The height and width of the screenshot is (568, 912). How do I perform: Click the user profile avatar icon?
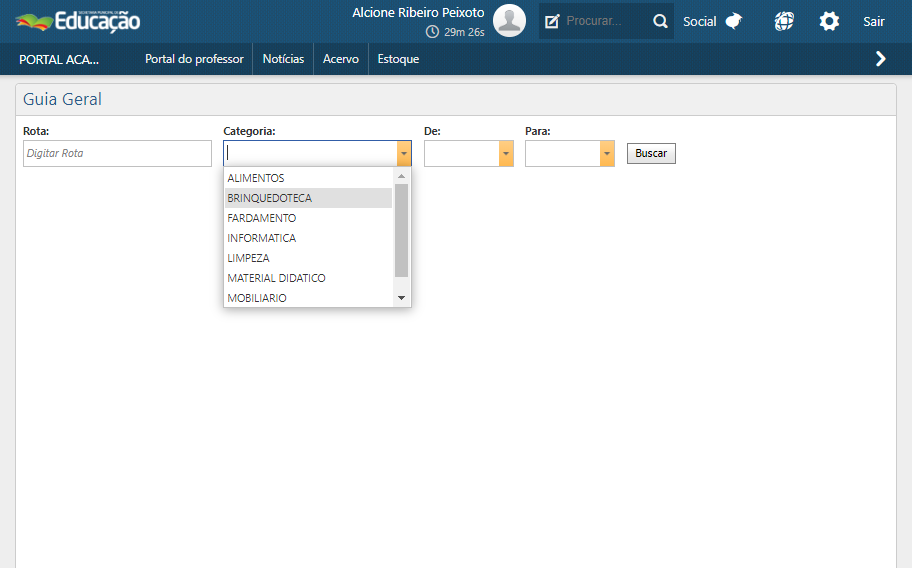tap(509, 21)
